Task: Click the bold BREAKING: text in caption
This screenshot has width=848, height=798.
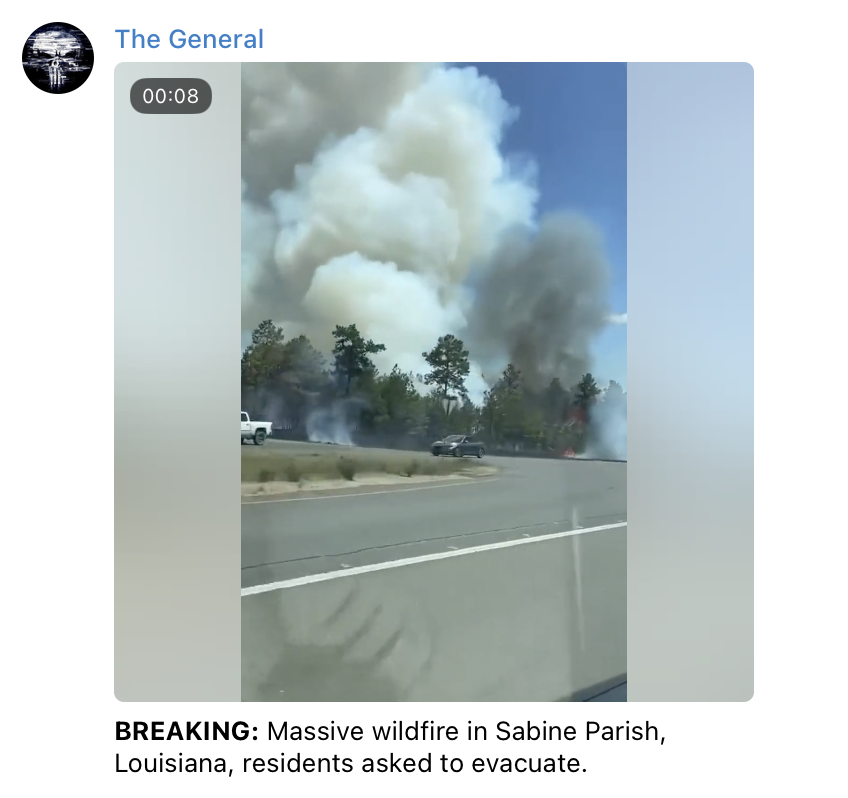Action: click(187, 731)
